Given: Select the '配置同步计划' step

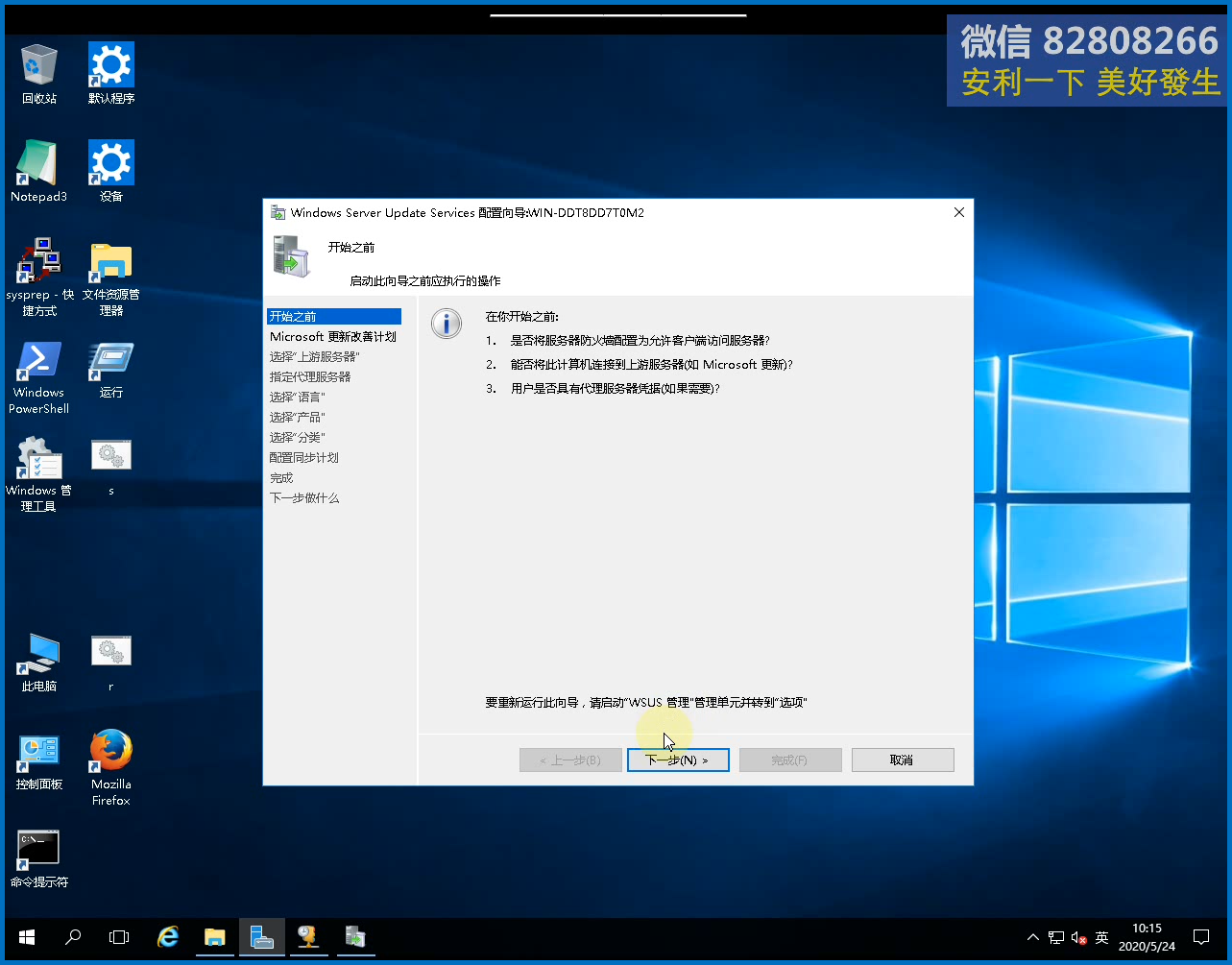Looking at the screenshot, I should [x=303, y=457].
